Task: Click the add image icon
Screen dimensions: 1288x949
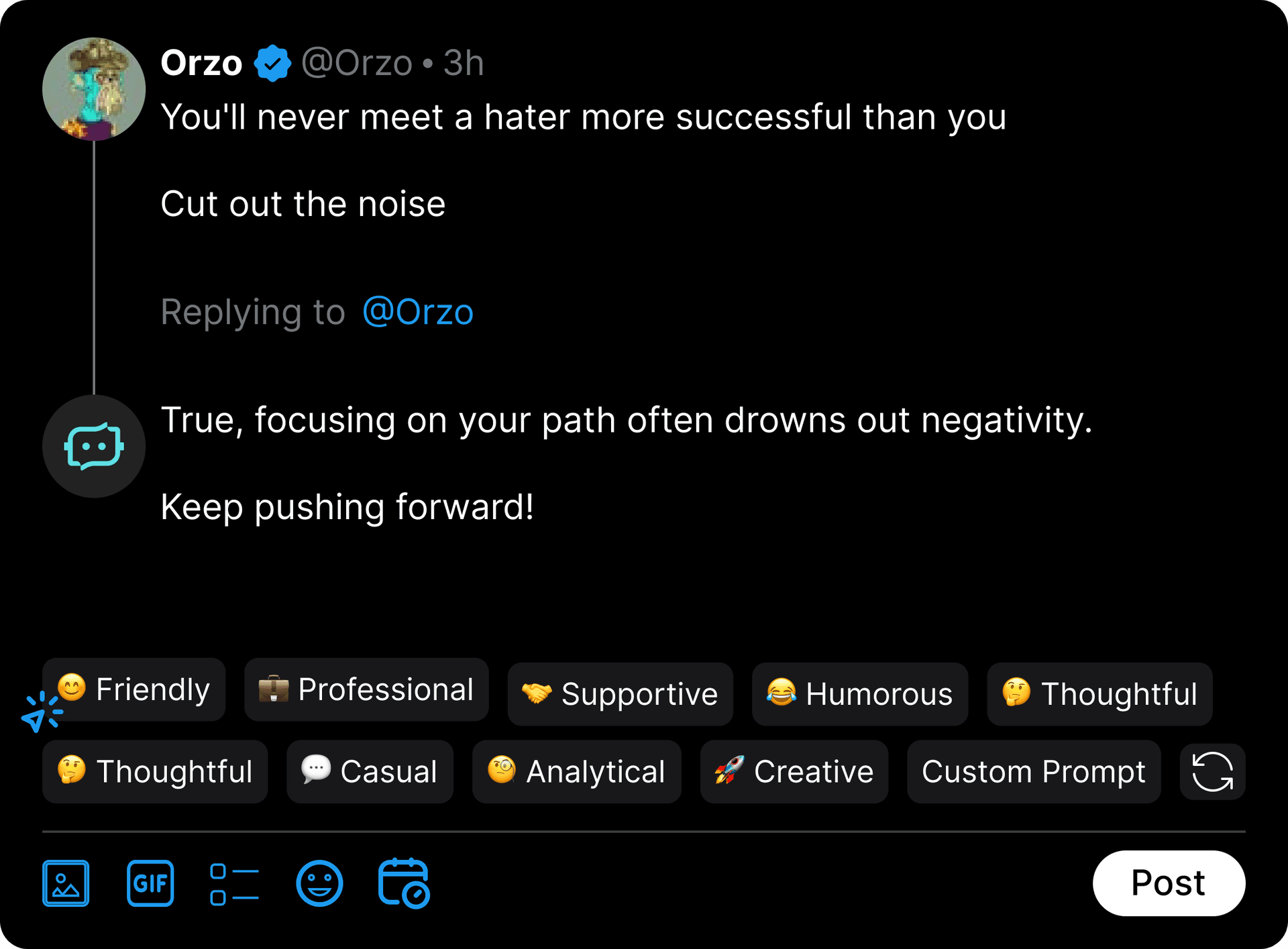Action: tap(66, 883)
